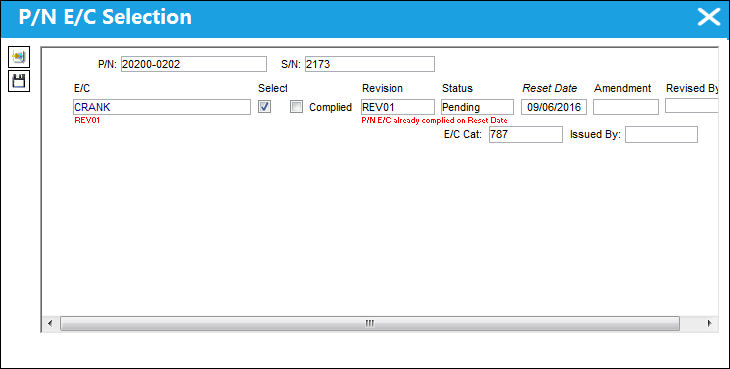Screen dimensions: 730x369
Task: Click the Status field showing Pending
Action: click(477, 107)
